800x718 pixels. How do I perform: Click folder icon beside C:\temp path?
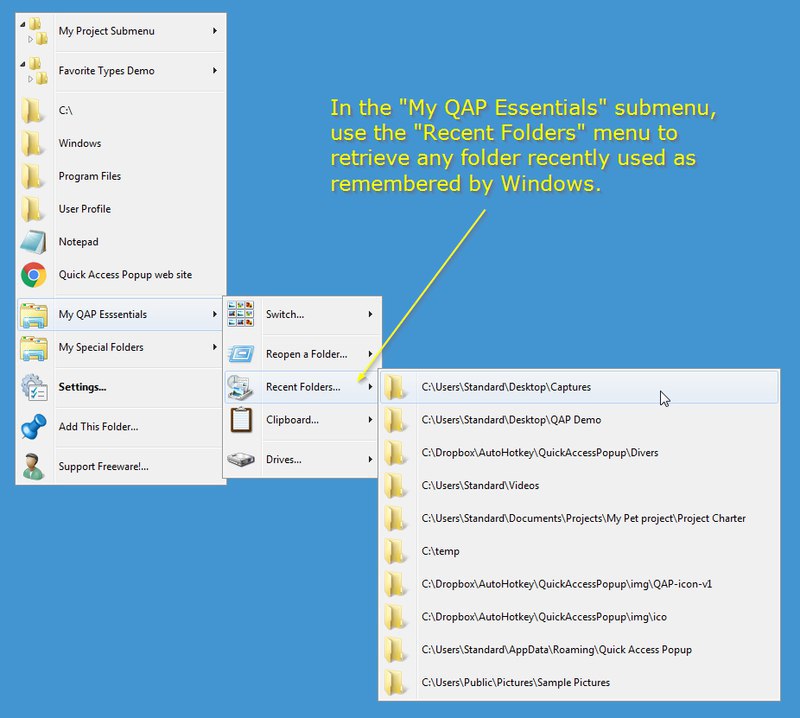pyautogui.click(x=395, y=551)
